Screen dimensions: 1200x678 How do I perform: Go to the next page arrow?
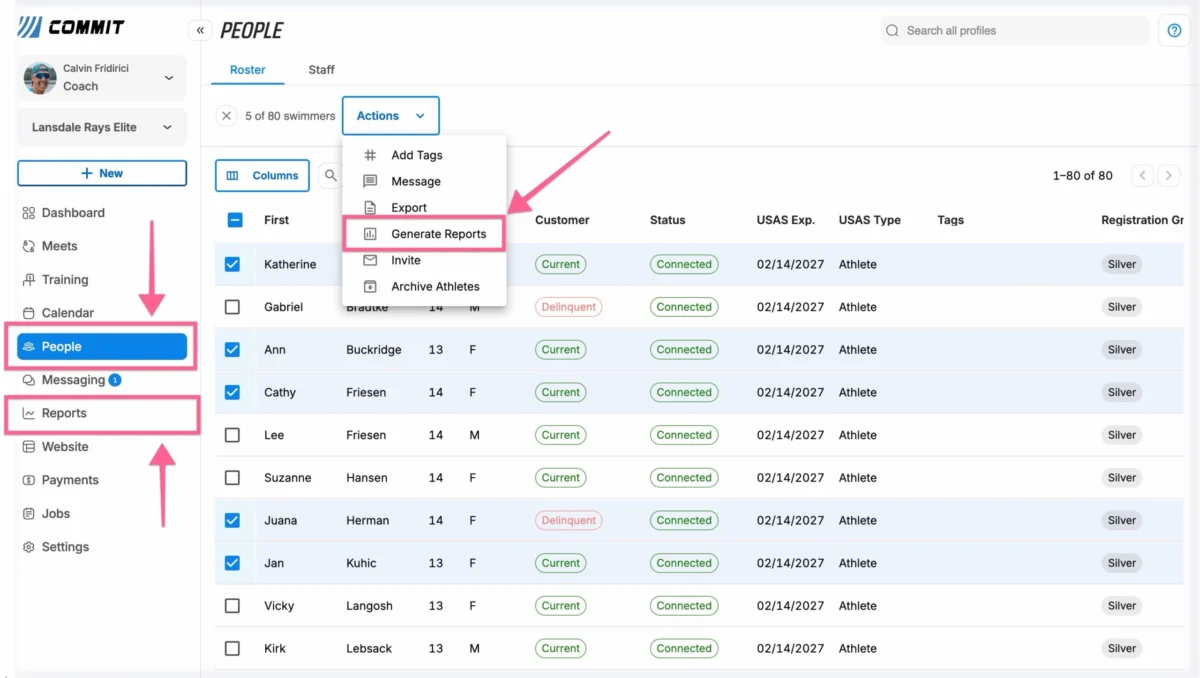[x=1168, y=175]
